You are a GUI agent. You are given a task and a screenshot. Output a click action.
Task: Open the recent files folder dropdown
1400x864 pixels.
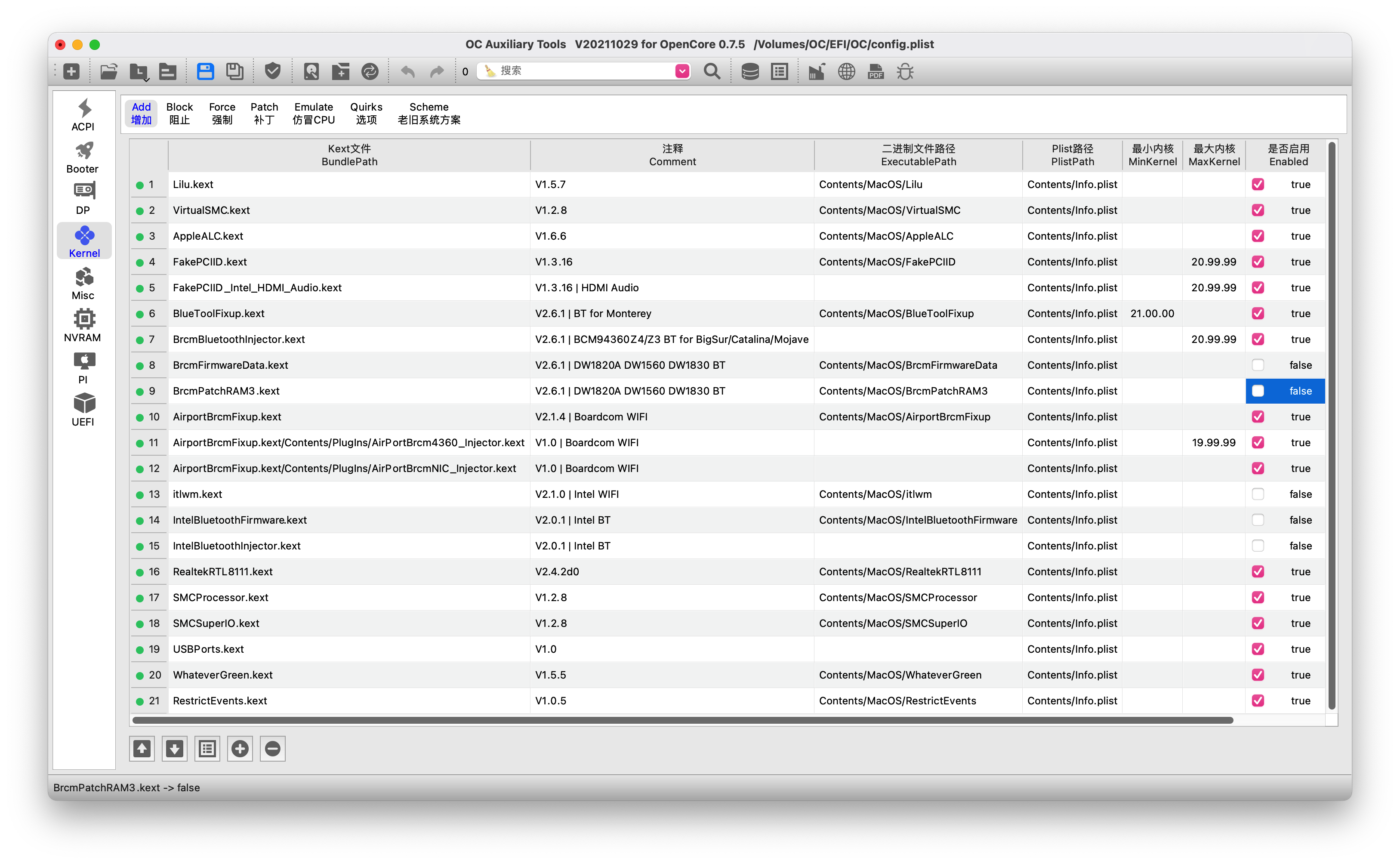coord(139,72)
